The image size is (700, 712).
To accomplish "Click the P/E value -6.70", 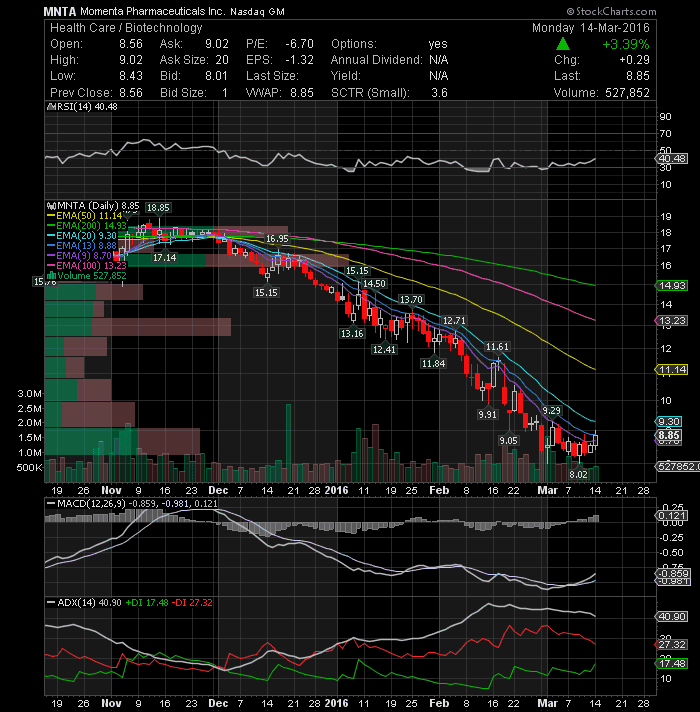I will click(299, 44).
